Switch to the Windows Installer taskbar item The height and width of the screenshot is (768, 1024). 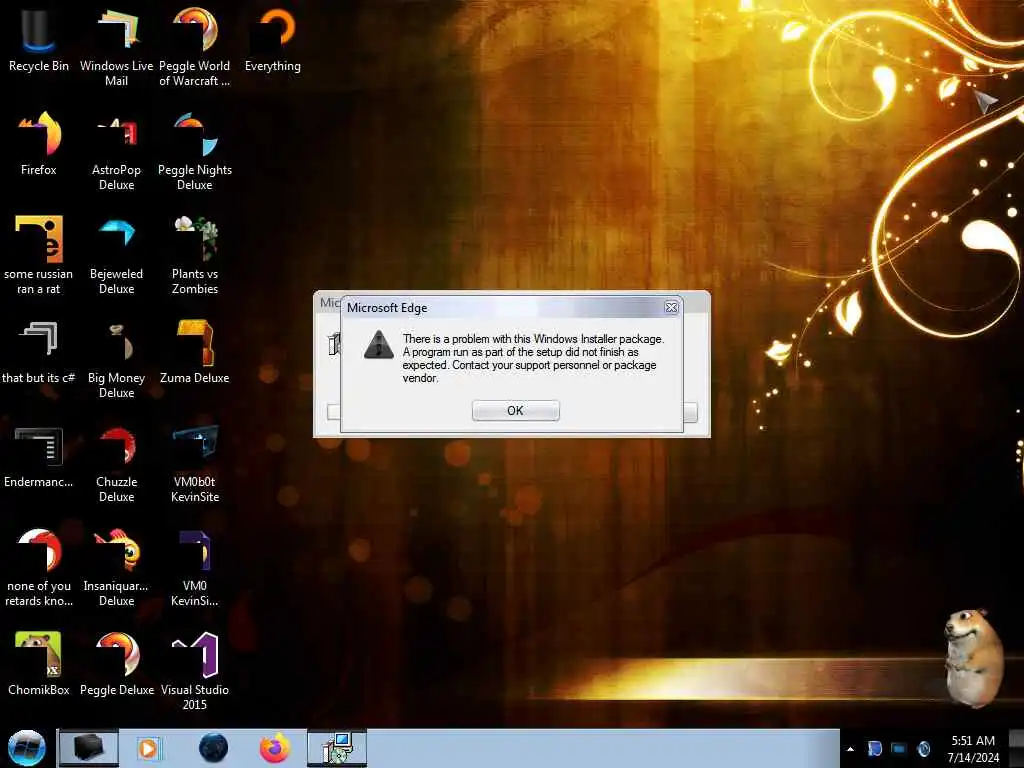click(x=337, y=748)
